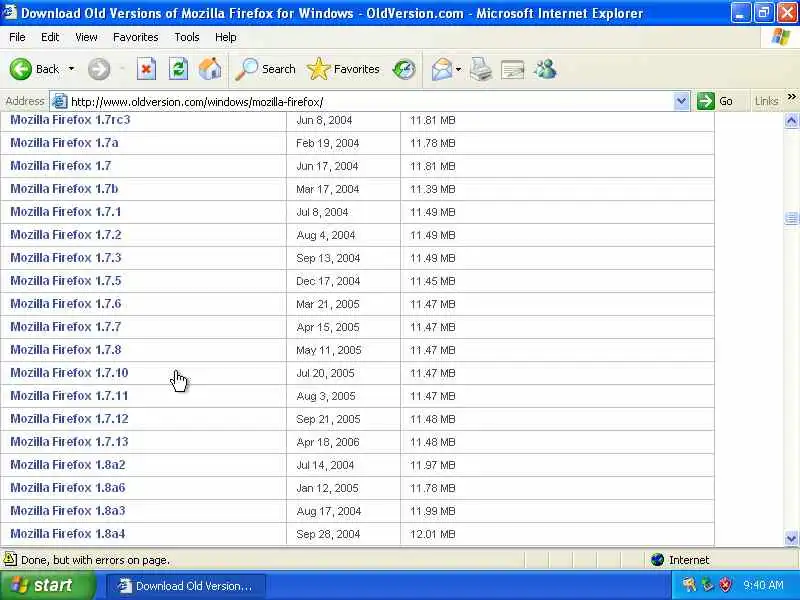Click the taskbar clock 9:40 AM

pos(763,585)
